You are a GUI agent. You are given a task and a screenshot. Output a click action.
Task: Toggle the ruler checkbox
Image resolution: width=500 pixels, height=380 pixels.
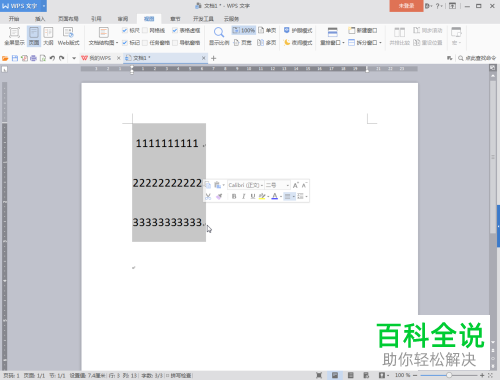(125, 30)
